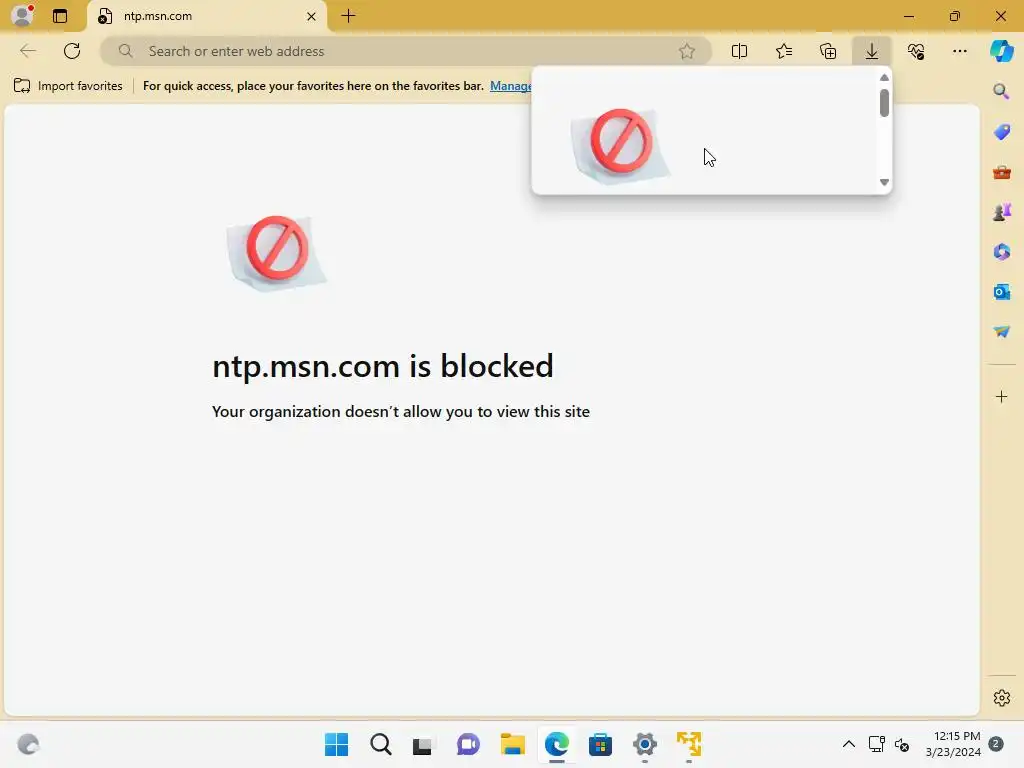Refresh the current page

pos(72,51)
